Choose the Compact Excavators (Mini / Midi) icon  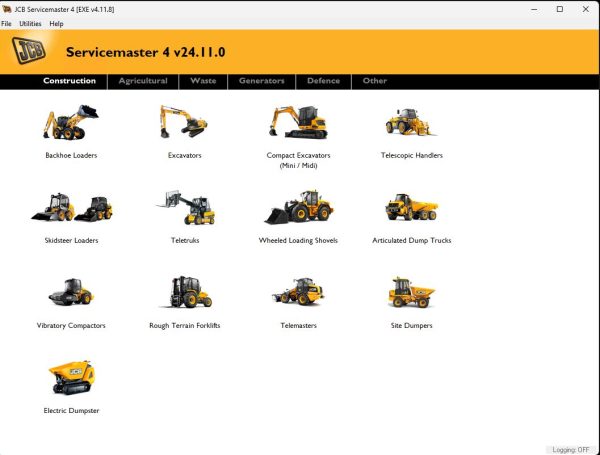coord(298,122)
